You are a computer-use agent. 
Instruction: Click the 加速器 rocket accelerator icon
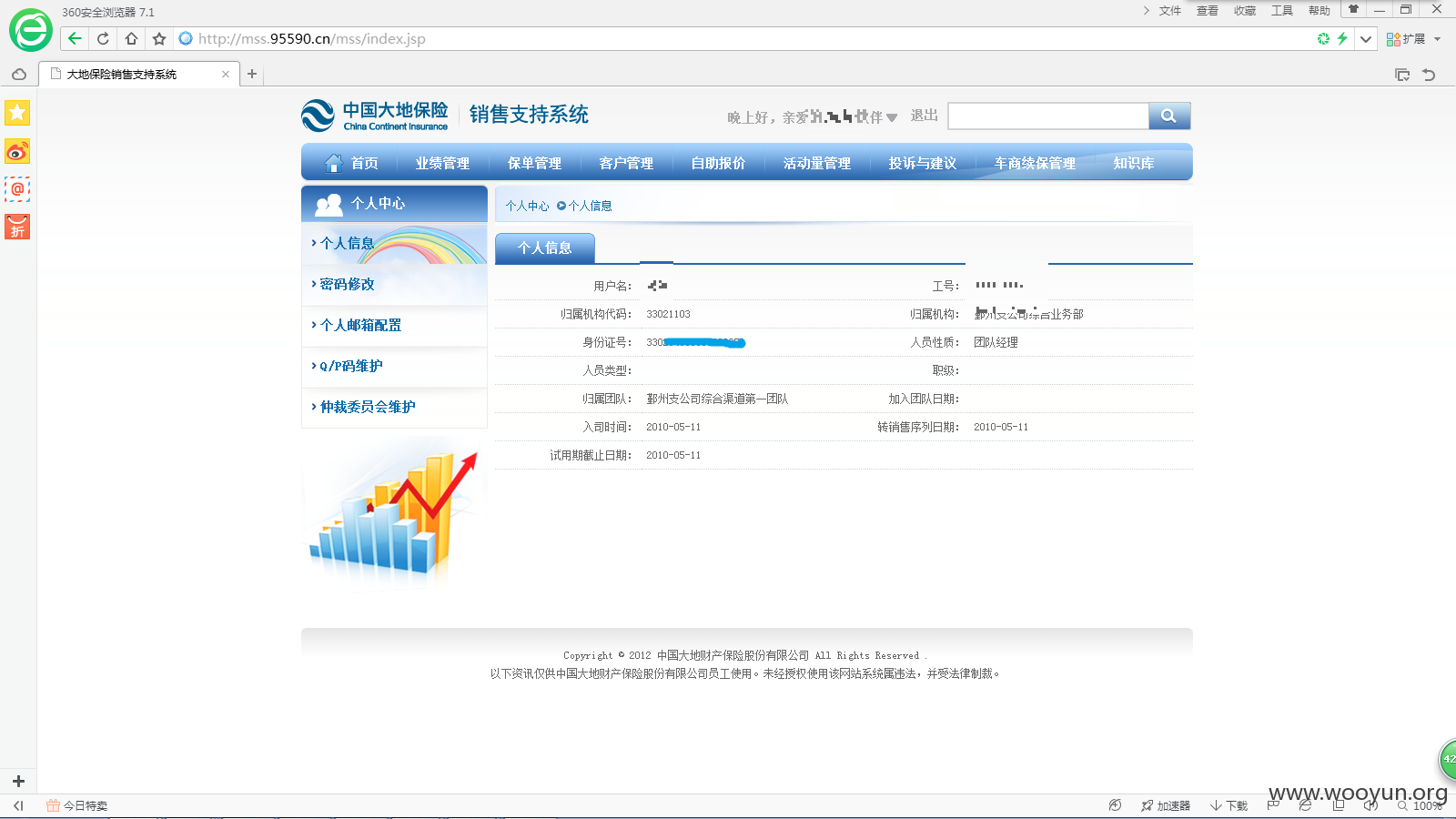click(x=1166, y=805)
